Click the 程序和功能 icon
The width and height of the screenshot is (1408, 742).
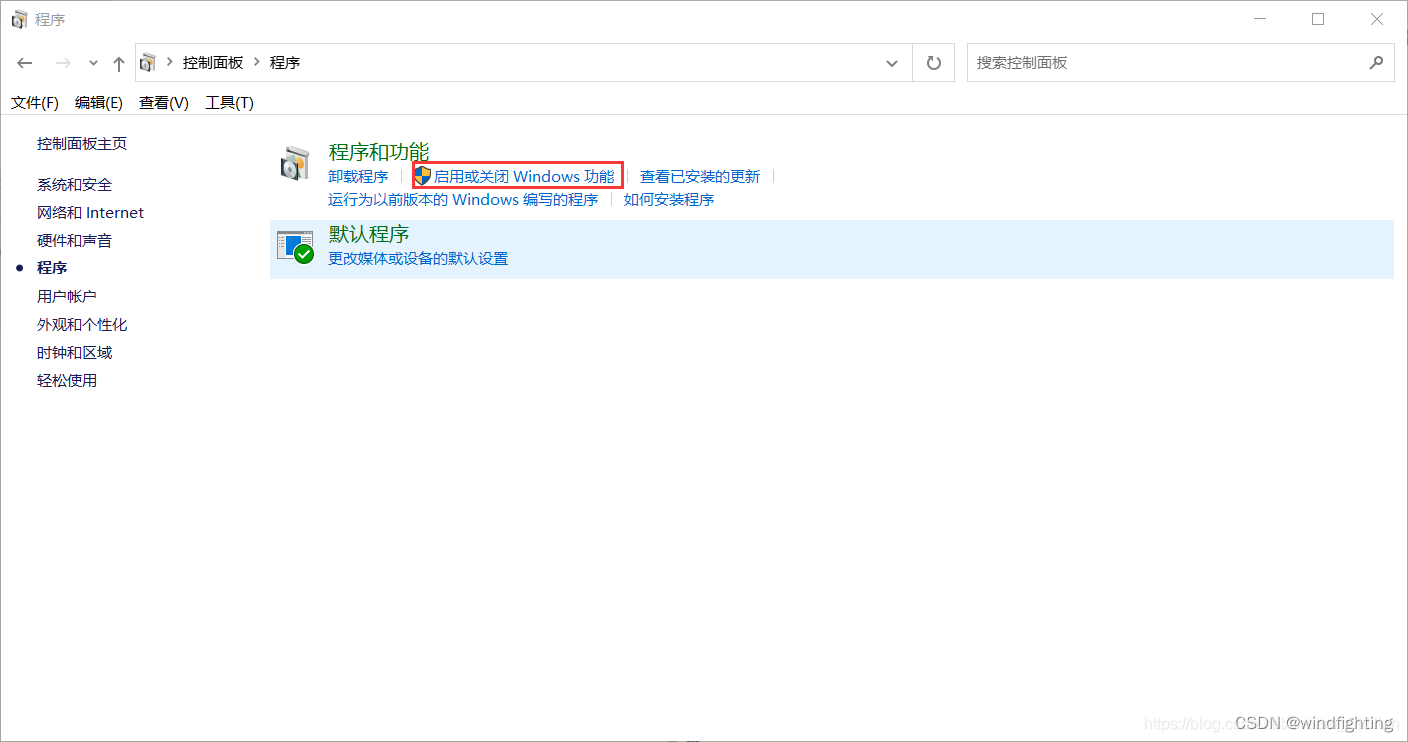tap(295, 164)
